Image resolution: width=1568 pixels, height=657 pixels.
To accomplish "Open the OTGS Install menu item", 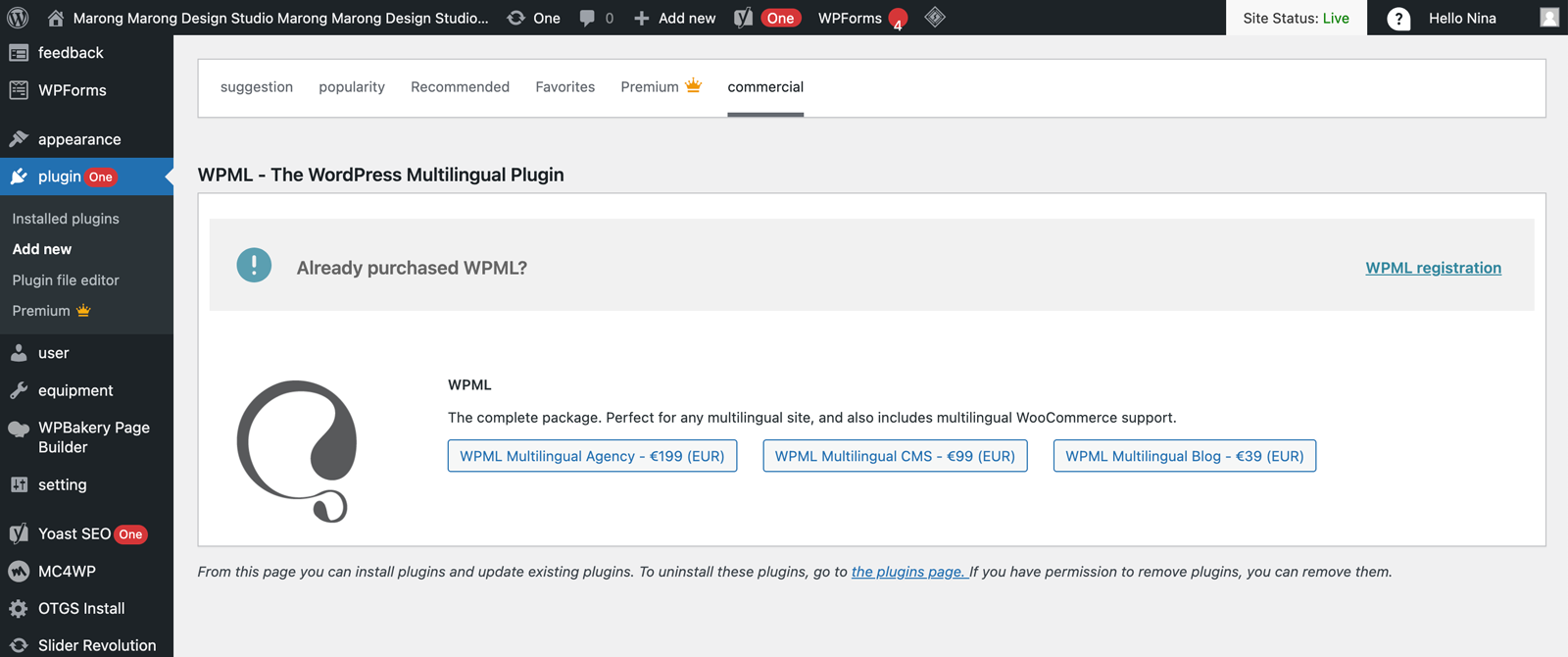I will 81,608.
